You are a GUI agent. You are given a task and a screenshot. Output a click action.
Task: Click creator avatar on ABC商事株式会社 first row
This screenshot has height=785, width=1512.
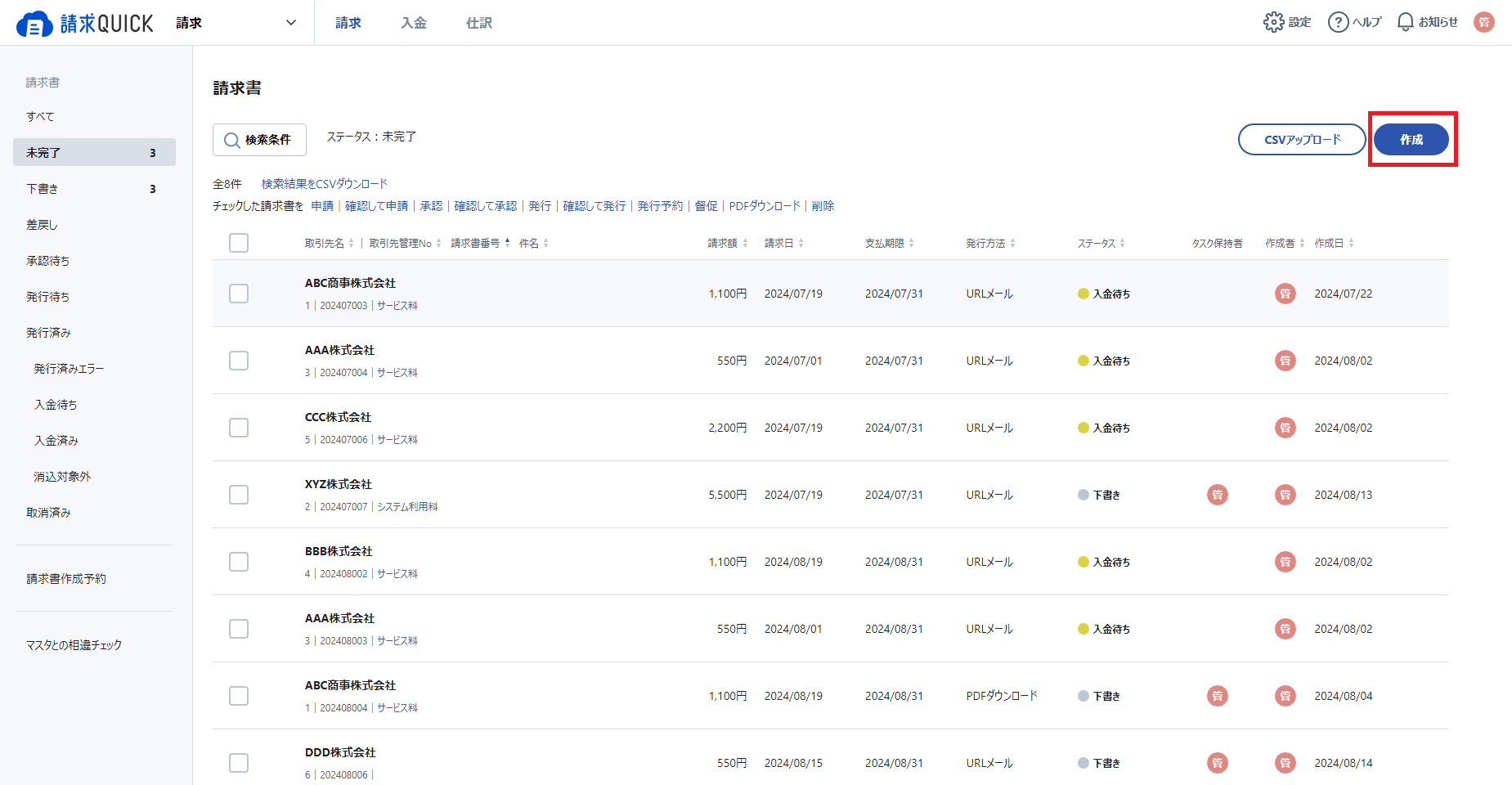point(1285,294)
